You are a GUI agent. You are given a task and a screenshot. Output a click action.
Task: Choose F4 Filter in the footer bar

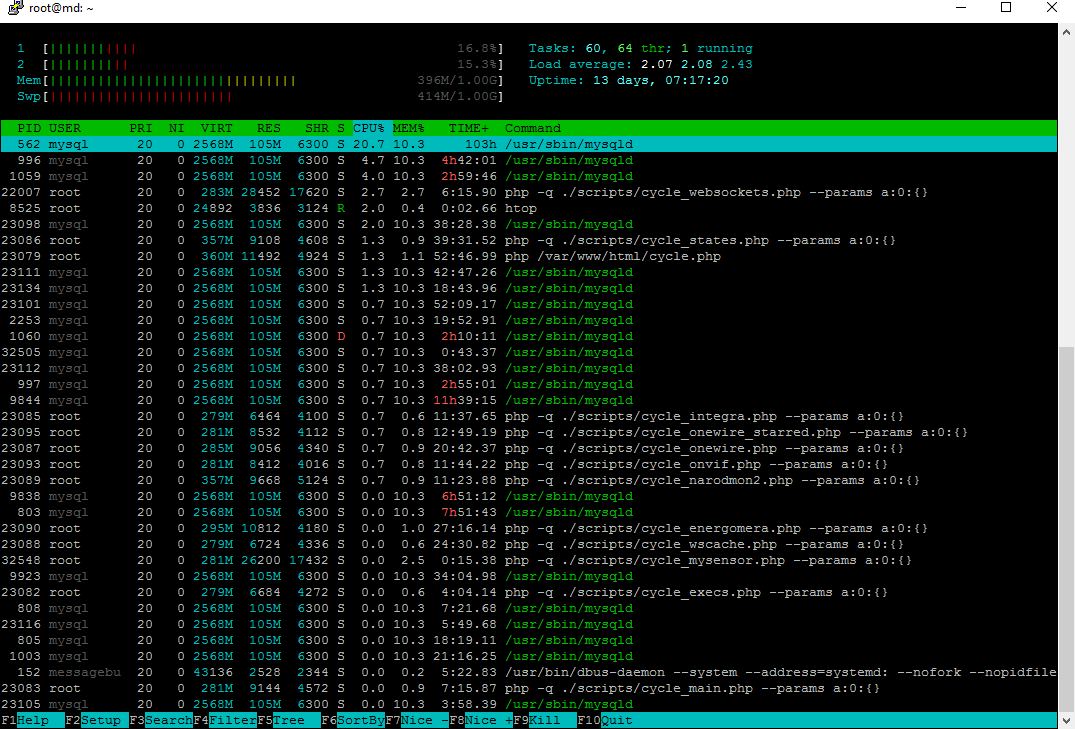(225, 720)
